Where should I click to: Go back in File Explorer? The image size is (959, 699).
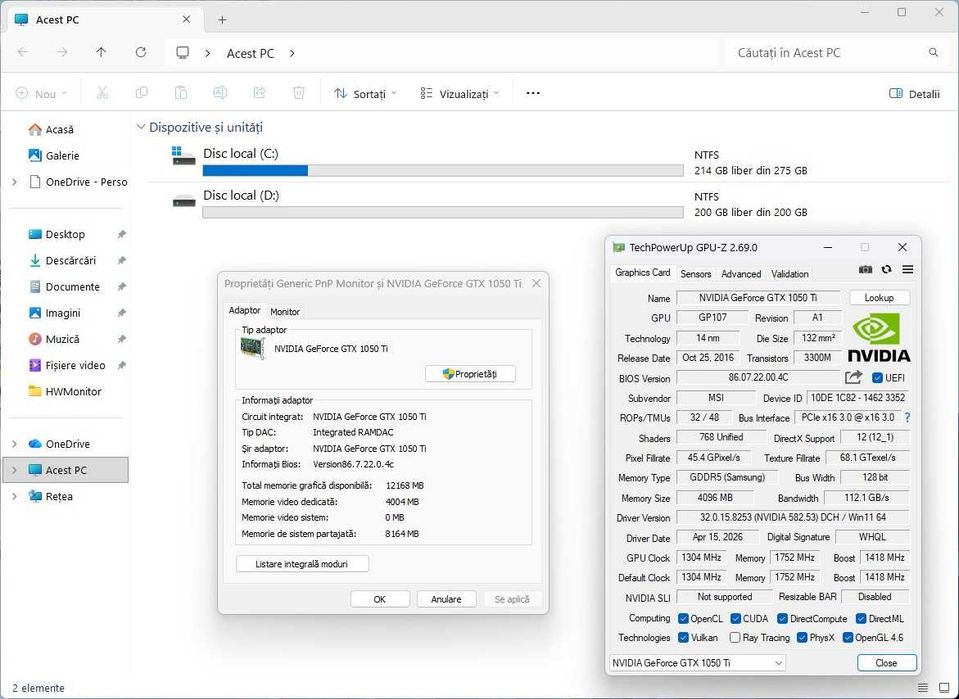23,53
